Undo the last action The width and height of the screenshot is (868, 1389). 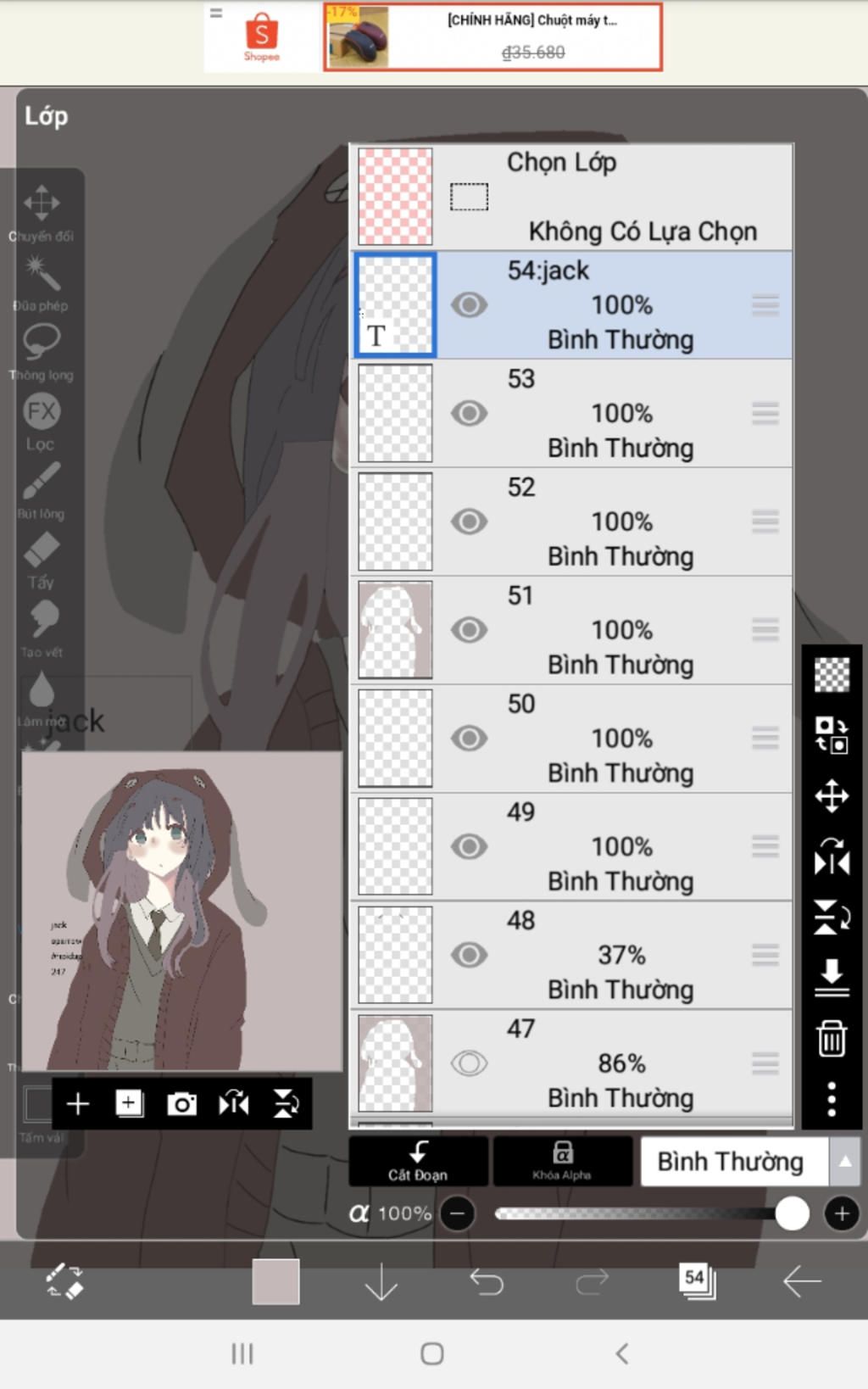point(487,1281)
